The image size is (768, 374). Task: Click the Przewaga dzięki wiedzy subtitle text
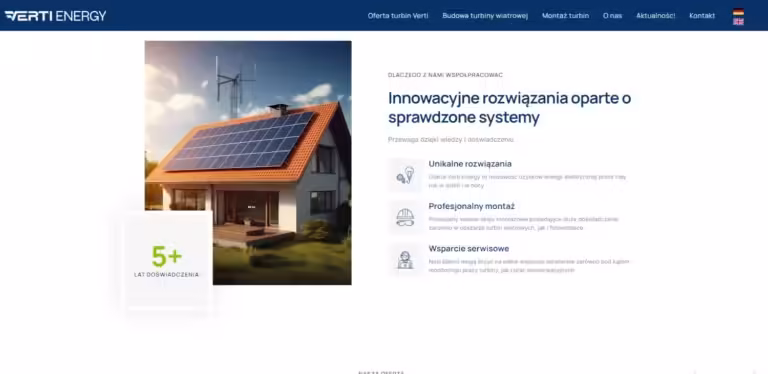coord(451,140)
